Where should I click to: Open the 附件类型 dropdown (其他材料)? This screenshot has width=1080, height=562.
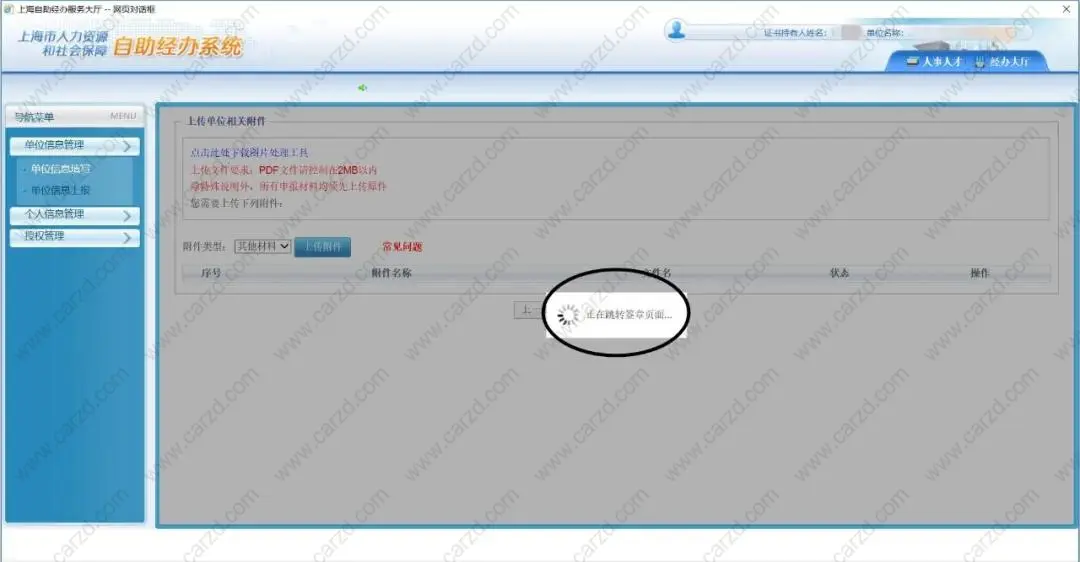point(262,246)
